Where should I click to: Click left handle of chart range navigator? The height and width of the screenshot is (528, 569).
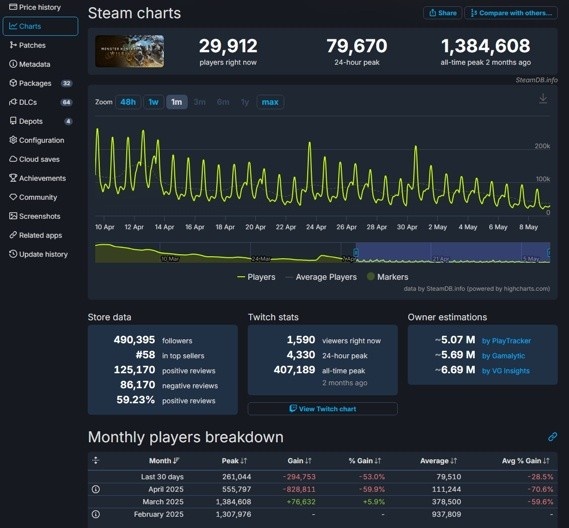(356, 253)
